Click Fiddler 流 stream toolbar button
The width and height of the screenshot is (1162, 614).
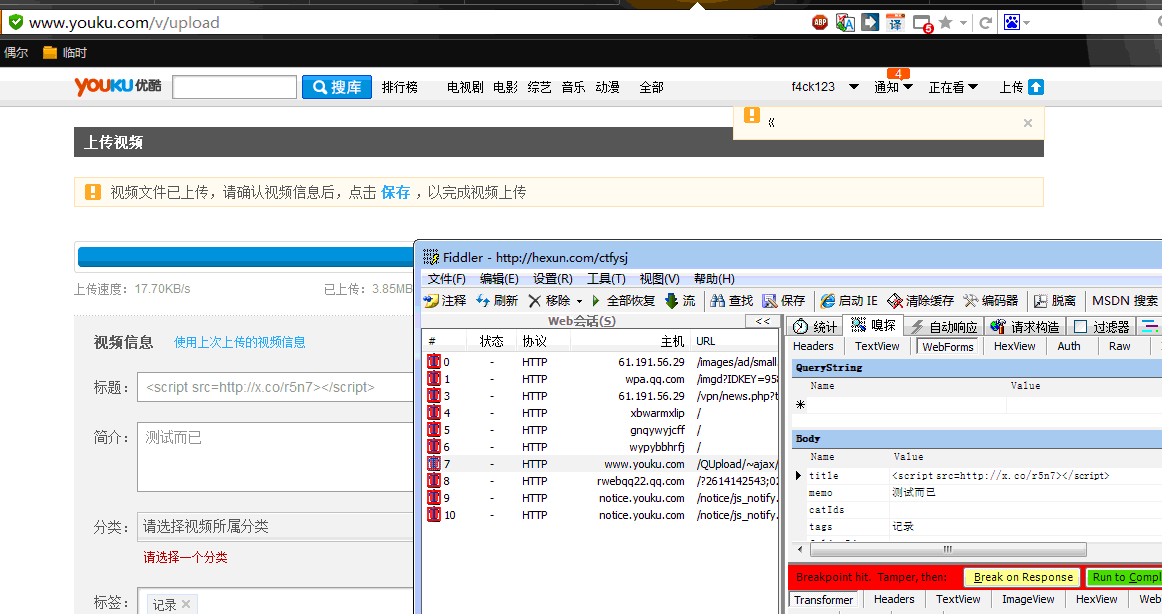pyautogui.click(x=680, y=301)
